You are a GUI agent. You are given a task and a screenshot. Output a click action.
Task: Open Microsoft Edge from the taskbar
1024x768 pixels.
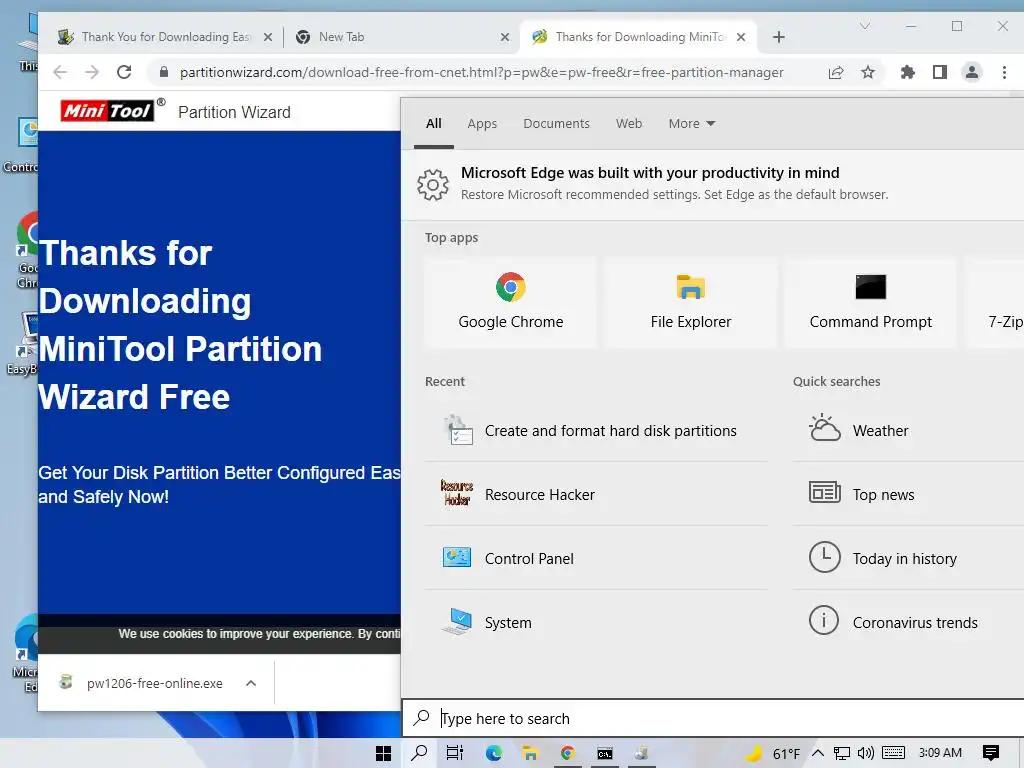tap(493, 753)
